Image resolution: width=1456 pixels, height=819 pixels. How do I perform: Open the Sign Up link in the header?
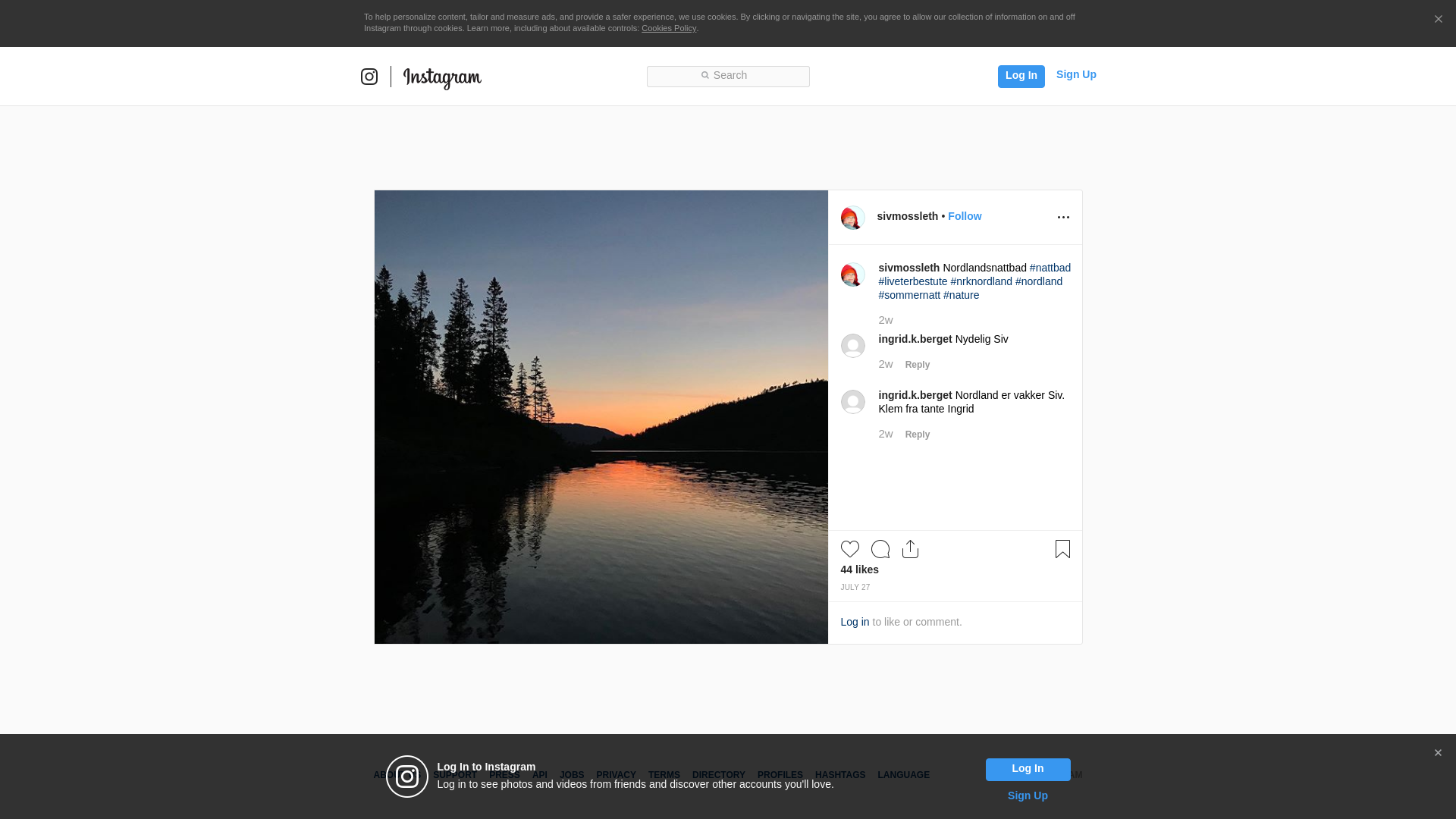pyautogui.click(x=1075, y=74)
